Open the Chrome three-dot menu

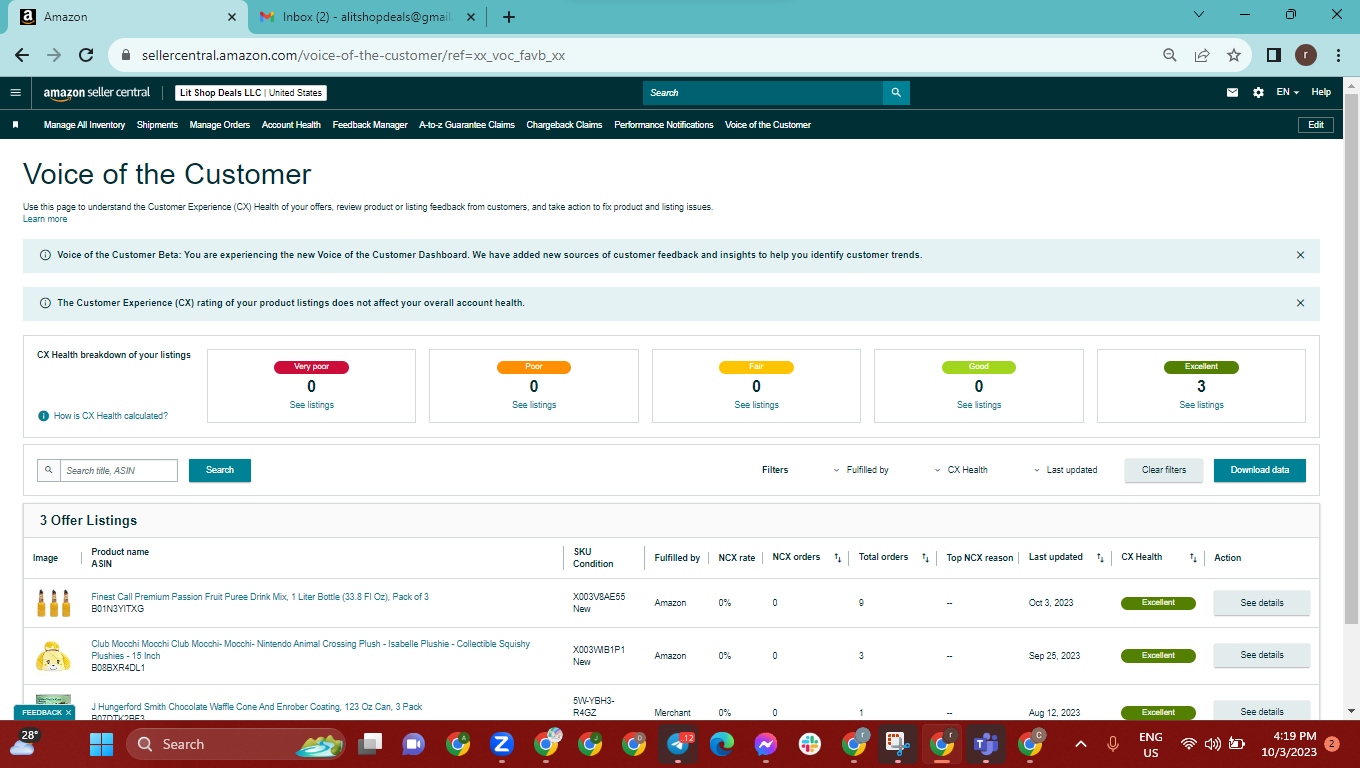tap(1338, 55)
